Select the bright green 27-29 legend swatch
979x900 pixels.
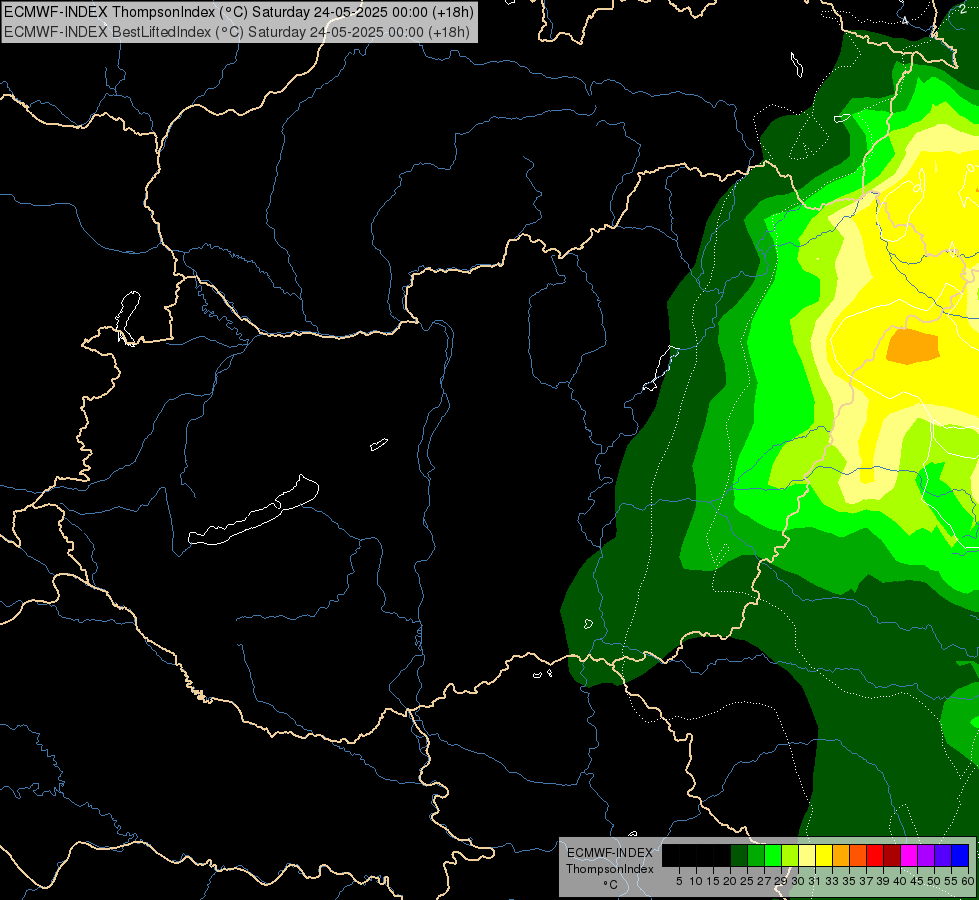point(773,855)
